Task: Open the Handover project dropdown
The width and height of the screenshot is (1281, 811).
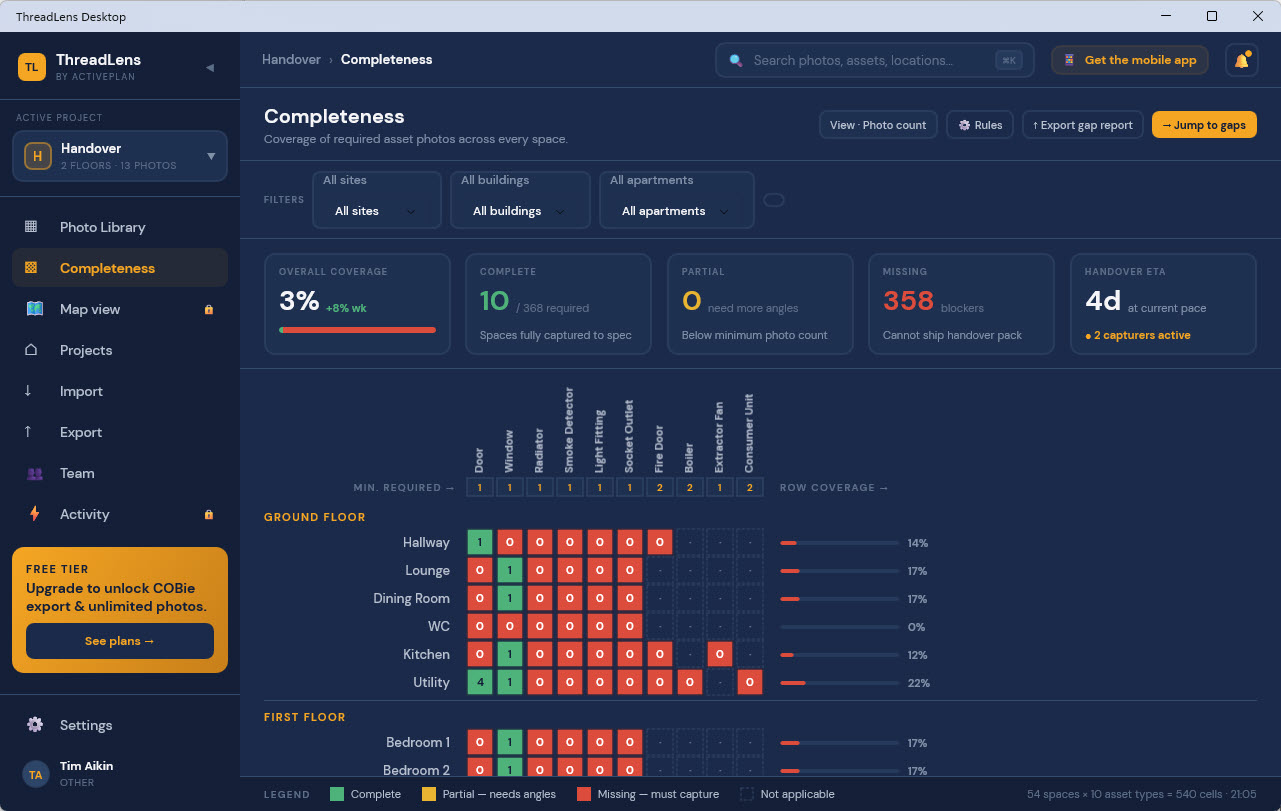Action: [120, 156]
